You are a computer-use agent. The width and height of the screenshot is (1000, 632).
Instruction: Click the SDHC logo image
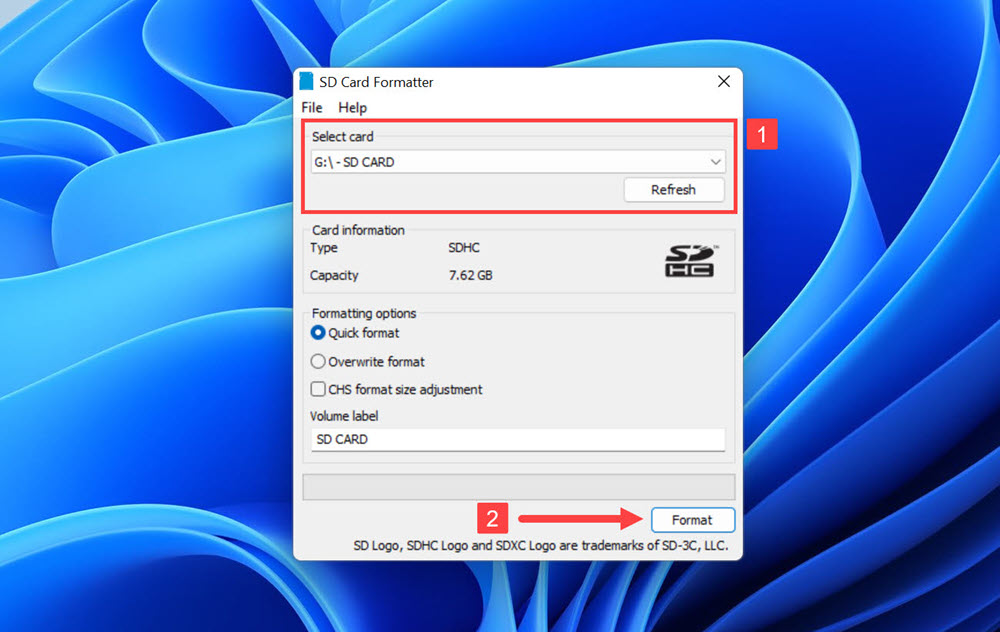coord(691,261)
